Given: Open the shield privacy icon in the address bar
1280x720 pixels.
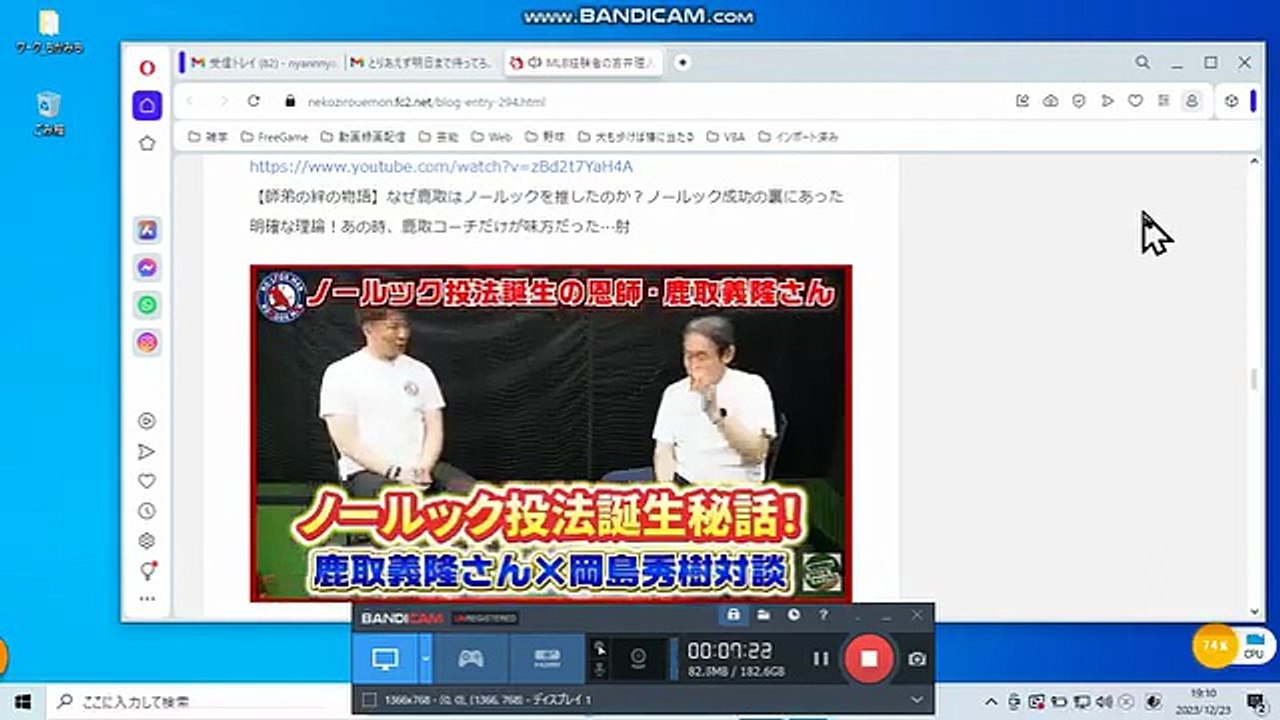Looking at the screenshot, I should (x=1079, y=101).
